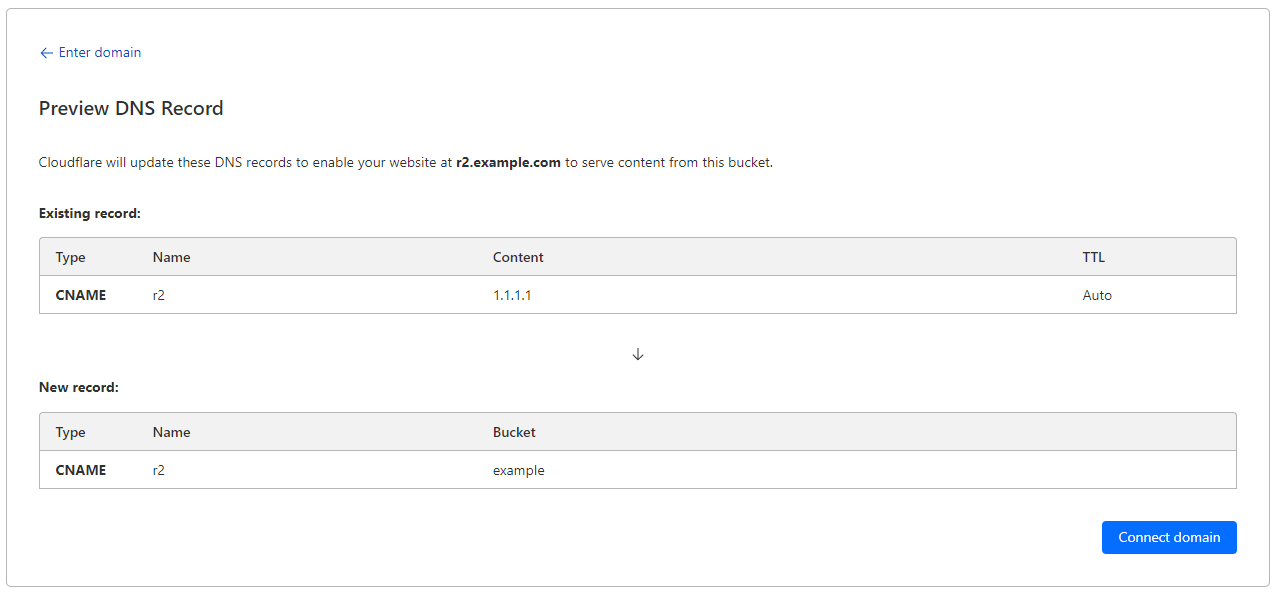Open the Enter domain page

tap(99, 52)
